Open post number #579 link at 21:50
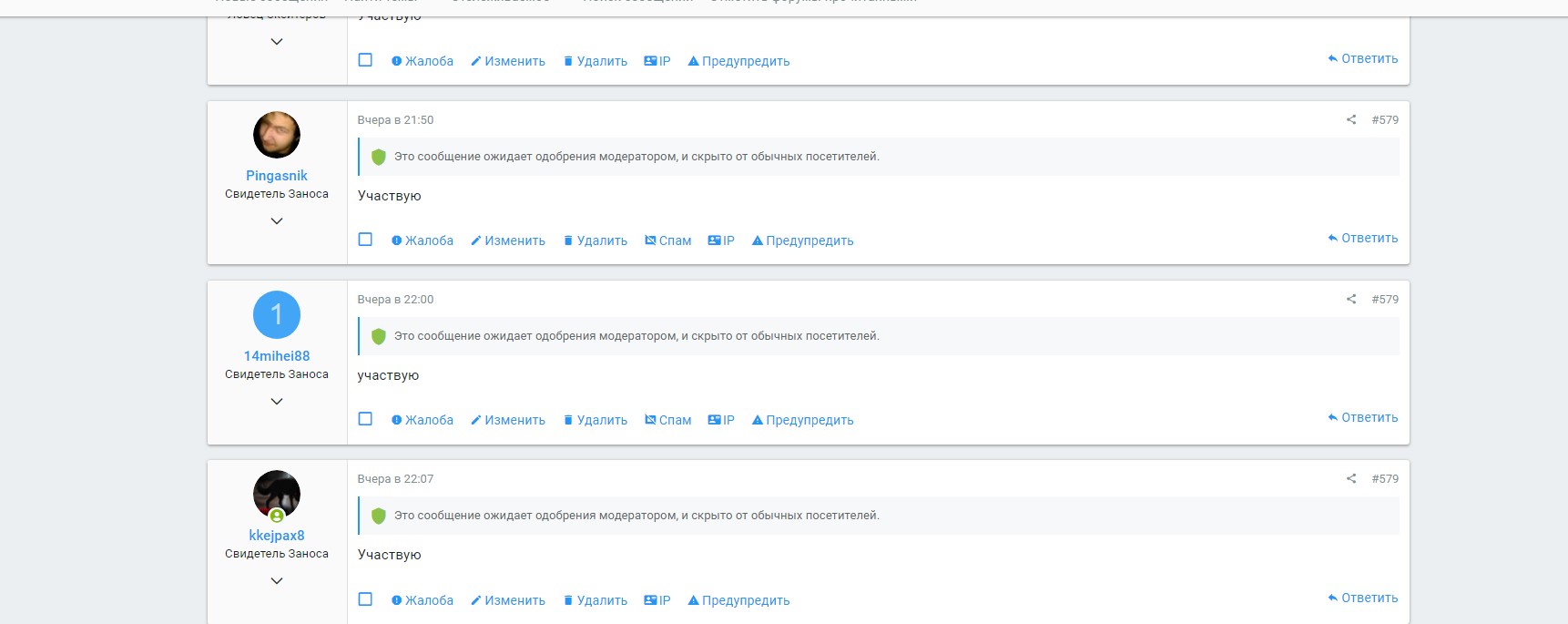The width and height of the screenshot is (1568, 624). pyautogui.click(x=1385, y=119)
